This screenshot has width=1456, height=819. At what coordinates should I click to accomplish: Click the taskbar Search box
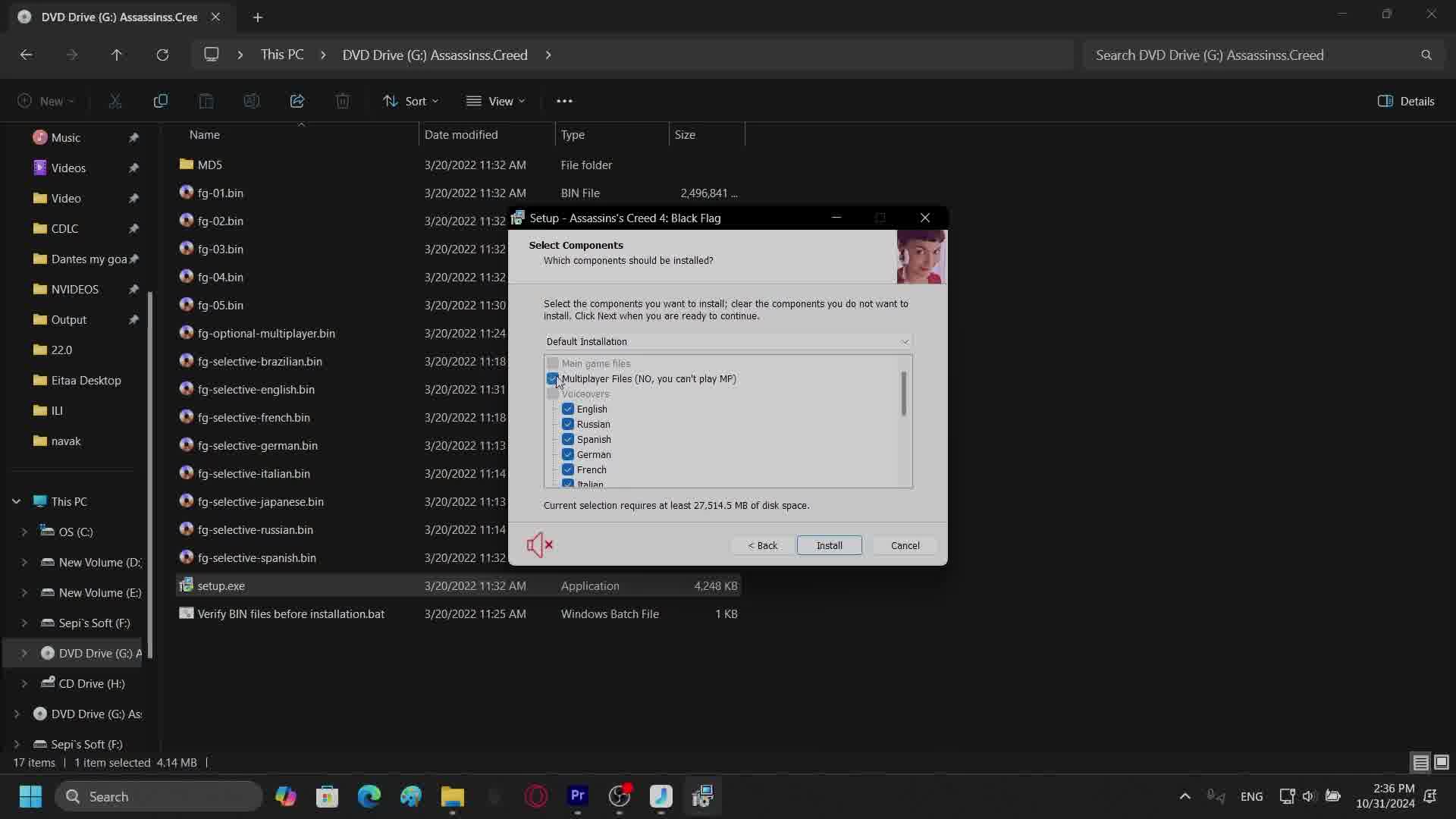tap(159, 796)
